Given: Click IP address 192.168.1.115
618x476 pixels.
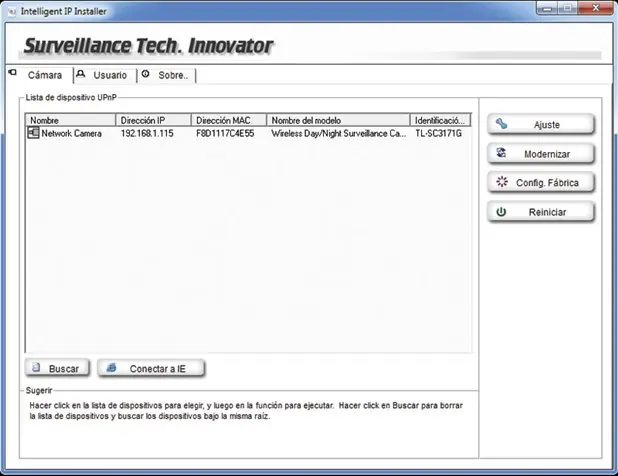Looking at the screenshot, I should click(x=147, y=134).
